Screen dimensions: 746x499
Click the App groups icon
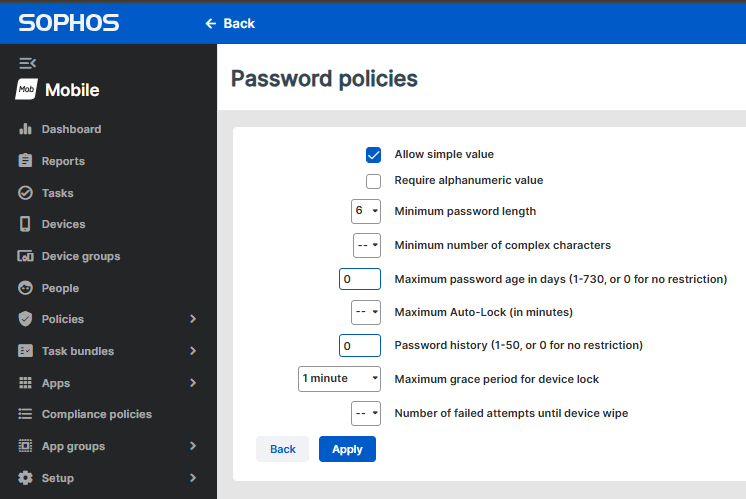coord(25,446)
